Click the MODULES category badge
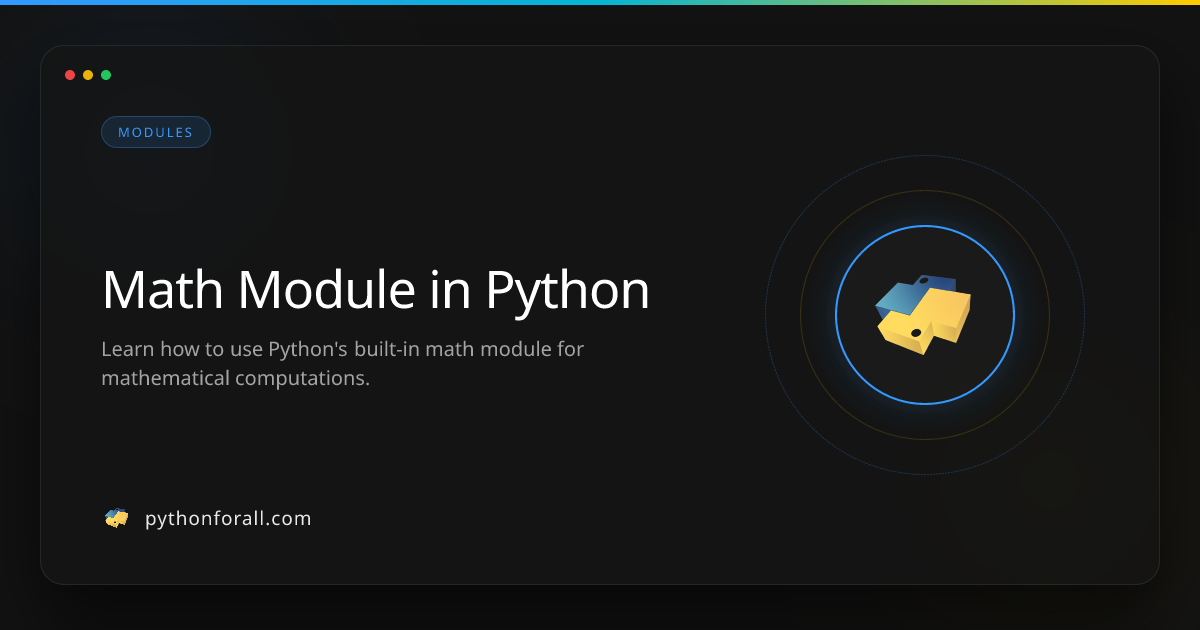This screenshot has height=630, width=1200. click(156, 132)
